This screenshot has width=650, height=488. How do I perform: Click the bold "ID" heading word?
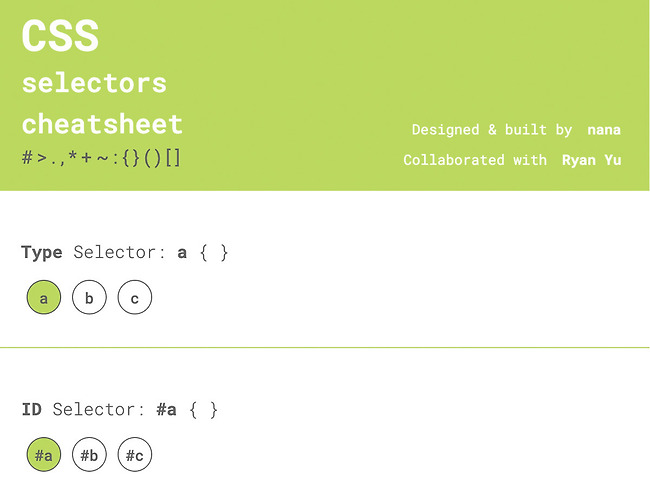pos(31,410)
